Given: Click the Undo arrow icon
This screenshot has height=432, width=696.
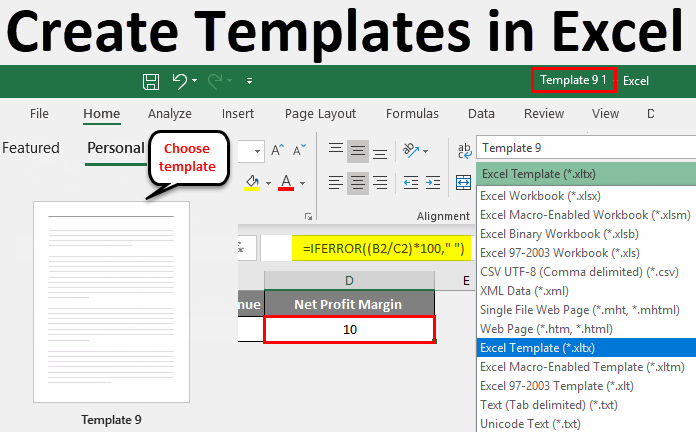Looking at the screenshot, I should tap(180, 81).
